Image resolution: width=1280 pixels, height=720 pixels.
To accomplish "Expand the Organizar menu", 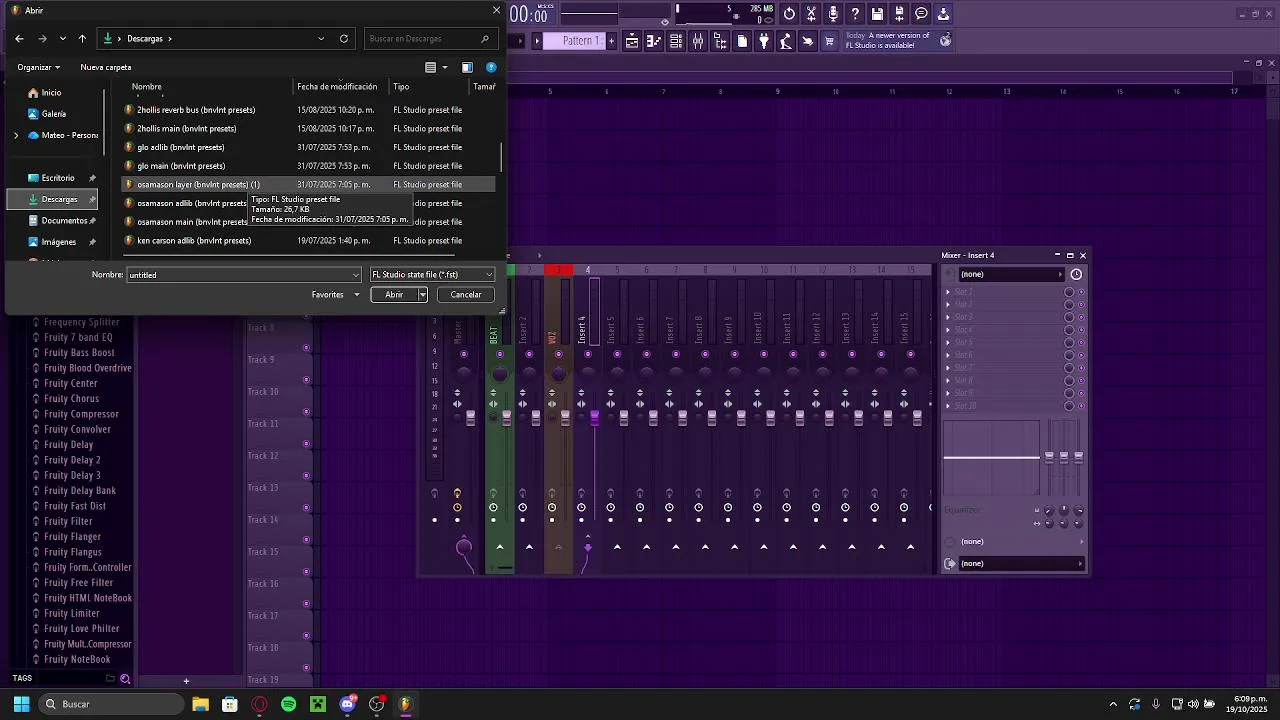I will pyautogui.click(x=39, y=67).
